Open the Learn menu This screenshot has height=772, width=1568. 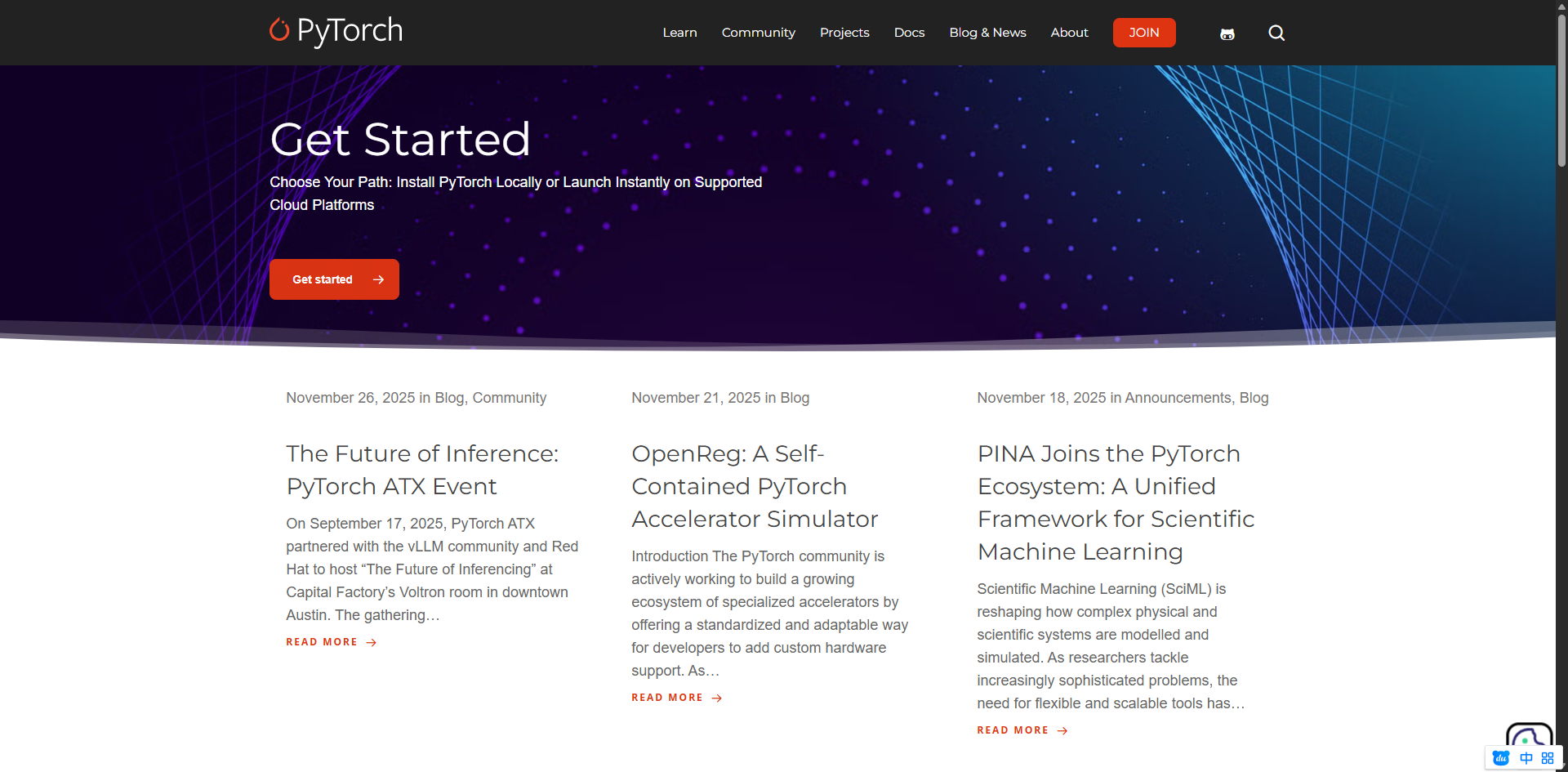click(x=679, y=33)
